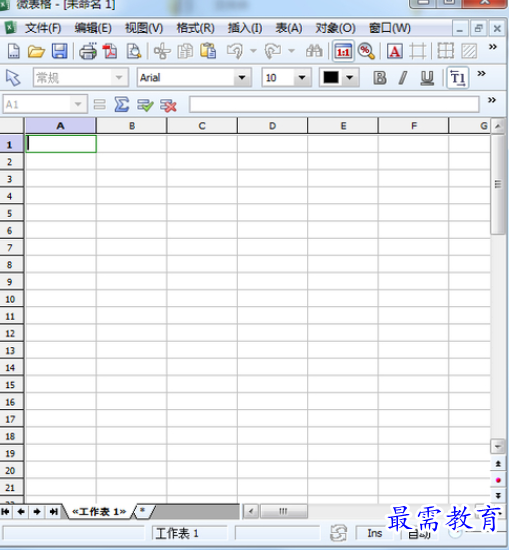Select the «工作表 1» sheet tab
This screenshot has height=550, width=509.
(x=99, y=511)
